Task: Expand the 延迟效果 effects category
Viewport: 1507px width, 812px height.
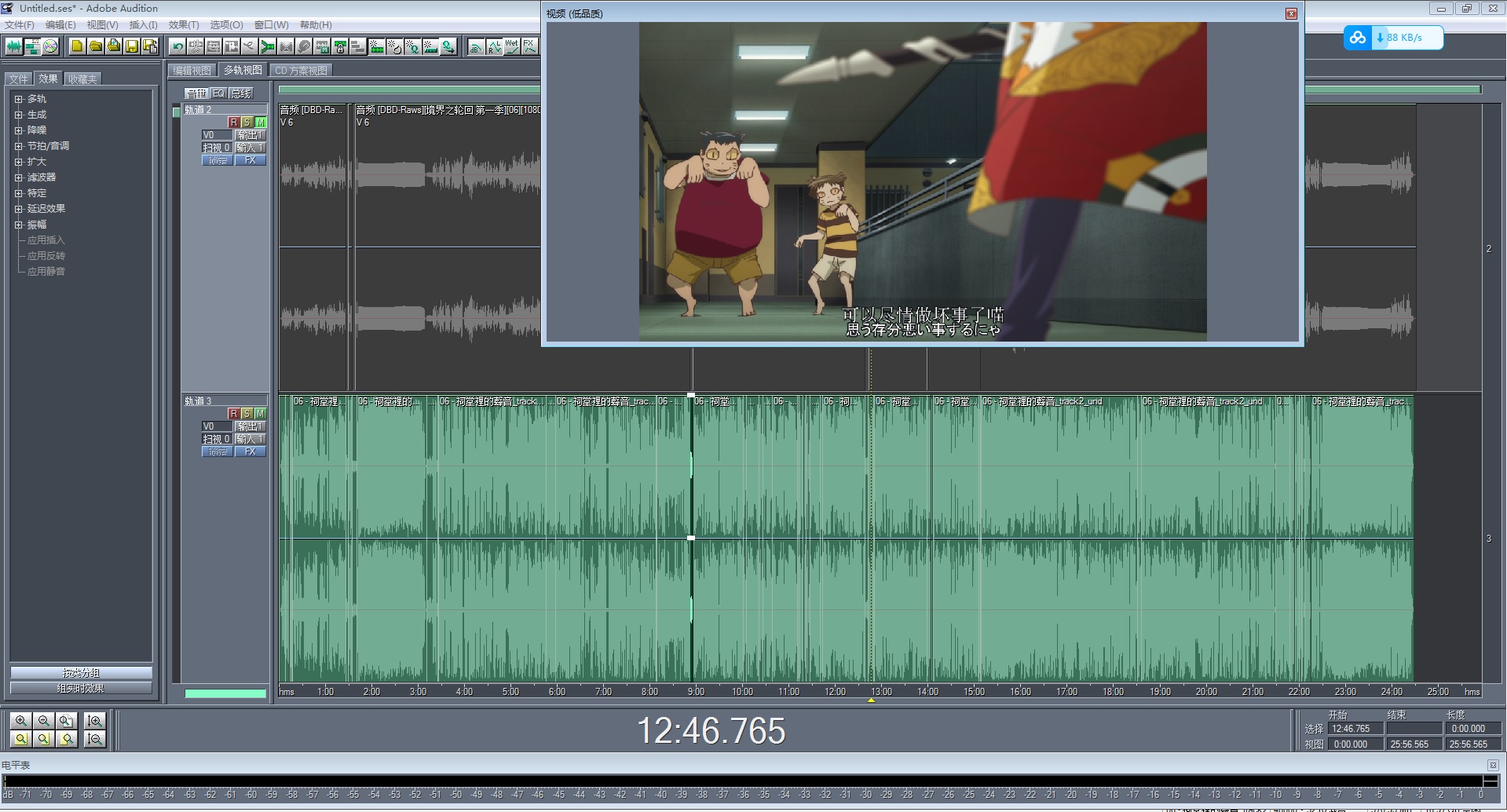Action: (x=18, y=209)
